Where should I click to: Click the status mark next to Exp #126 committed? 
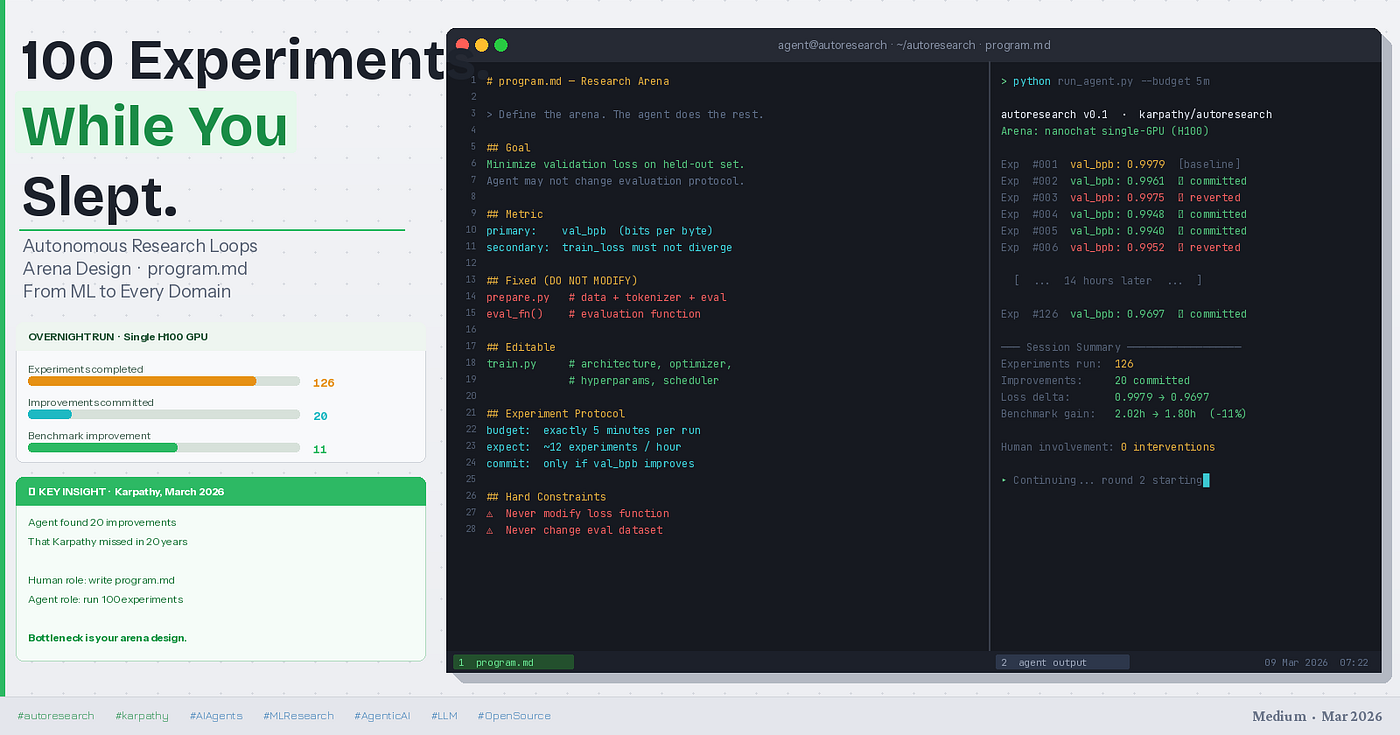pyautogui.click(x=1181, y=314)
